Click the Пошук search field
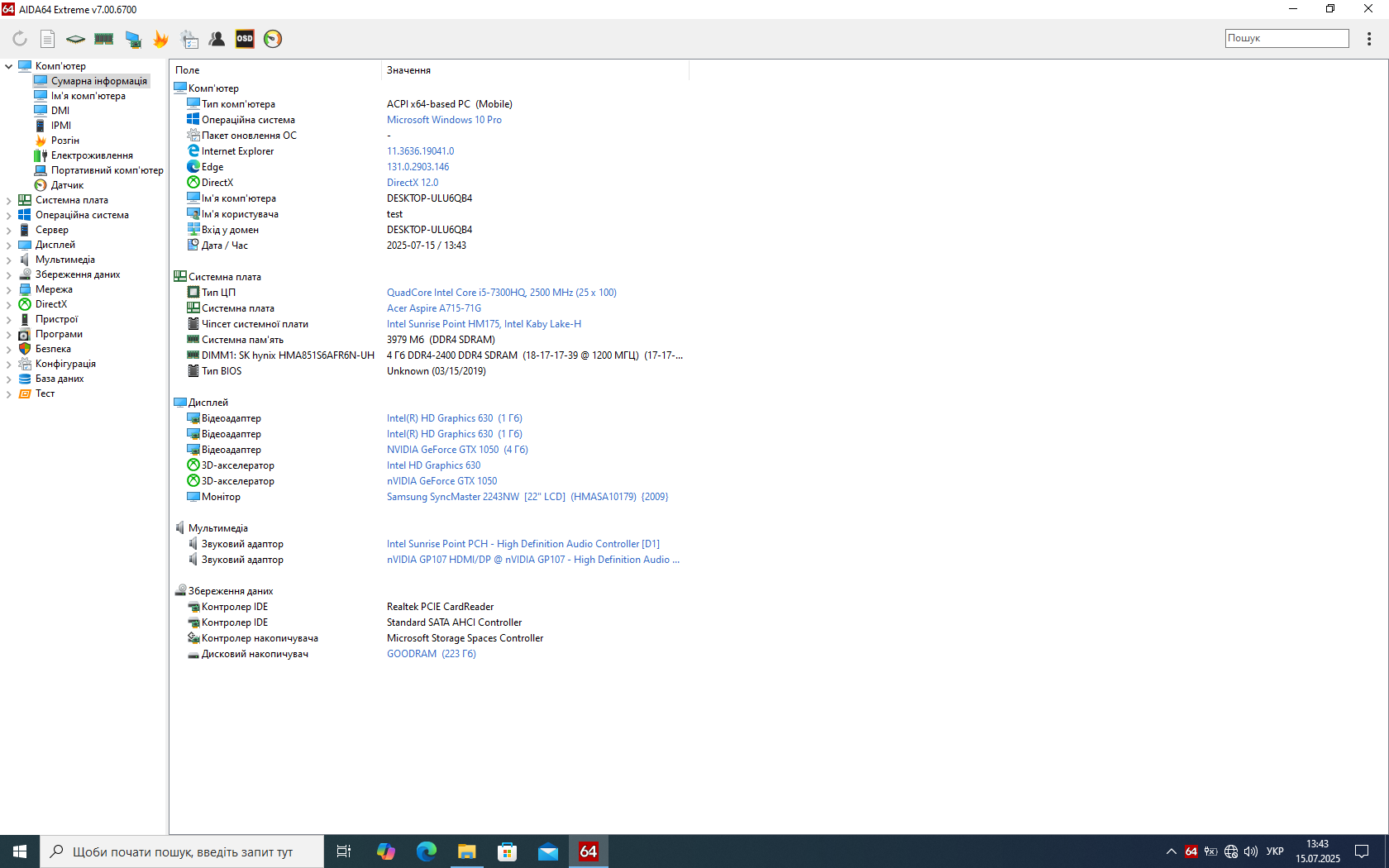Viewport: 1389px width, 868px height. tap(1286, 38)
